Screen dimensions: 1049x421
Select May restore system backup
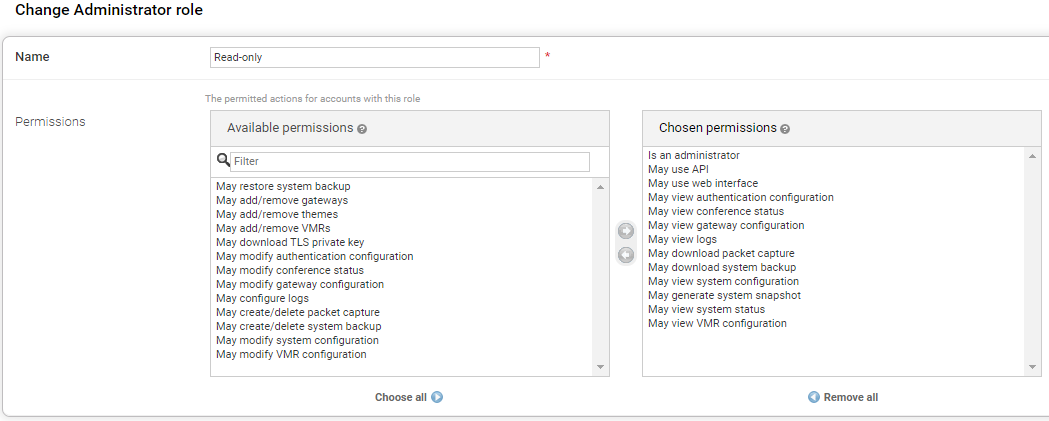283,186
